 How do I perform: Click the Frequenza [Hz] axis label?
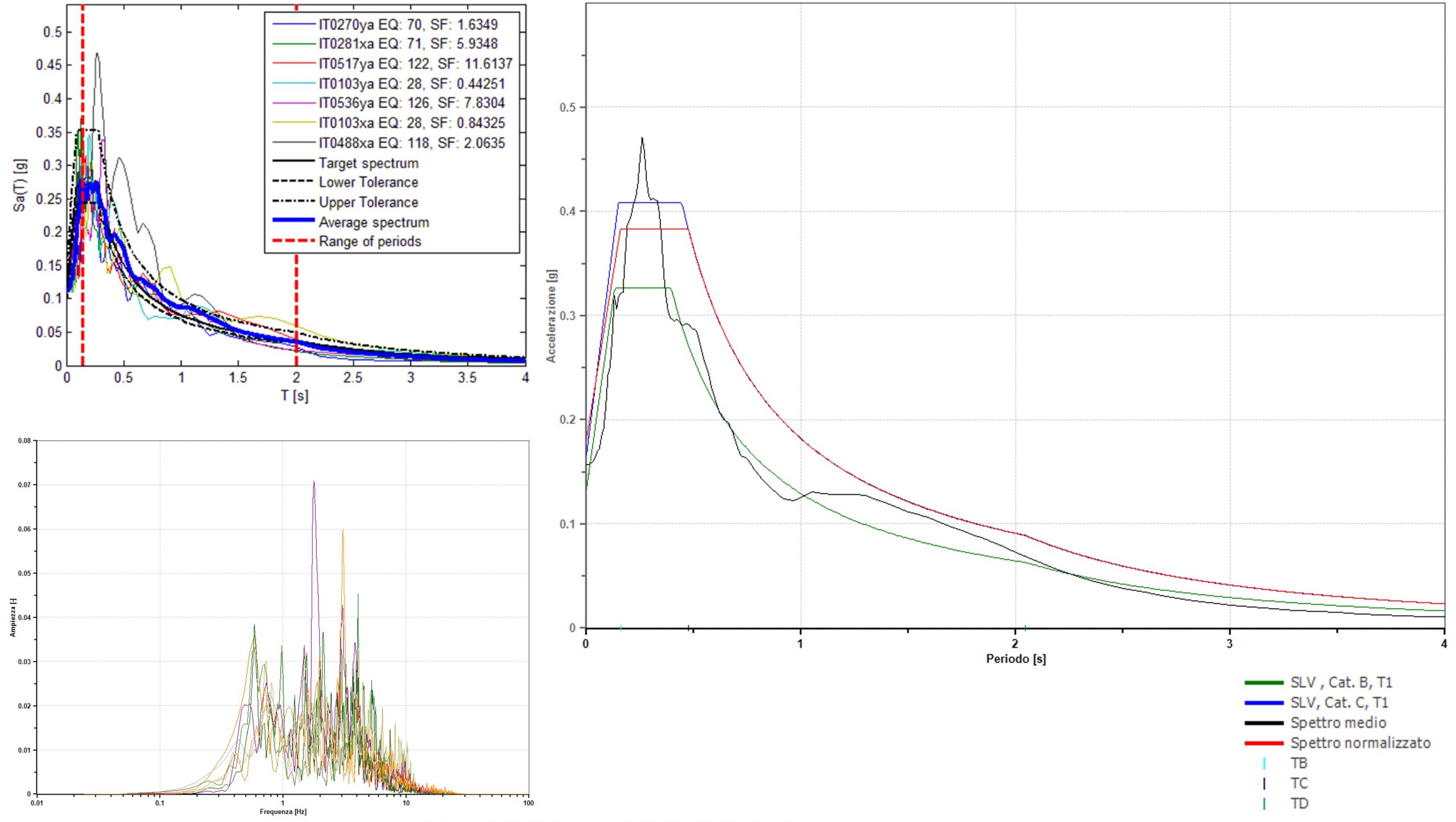[283, 812]
